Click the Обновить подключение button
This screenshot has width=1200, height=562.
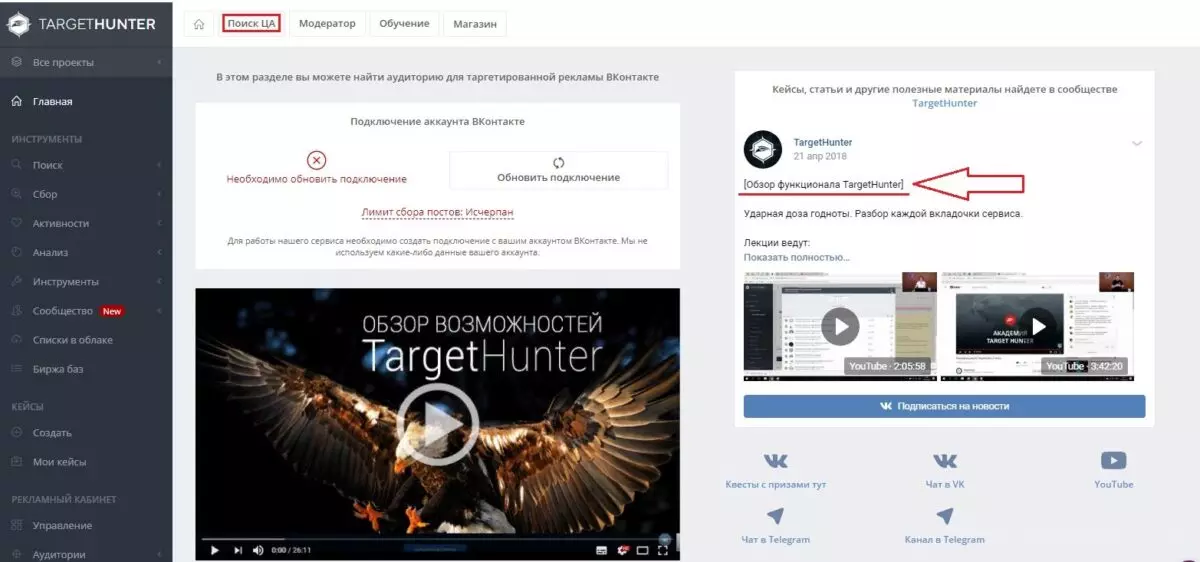pyautogui.click(x=558, y=170)
